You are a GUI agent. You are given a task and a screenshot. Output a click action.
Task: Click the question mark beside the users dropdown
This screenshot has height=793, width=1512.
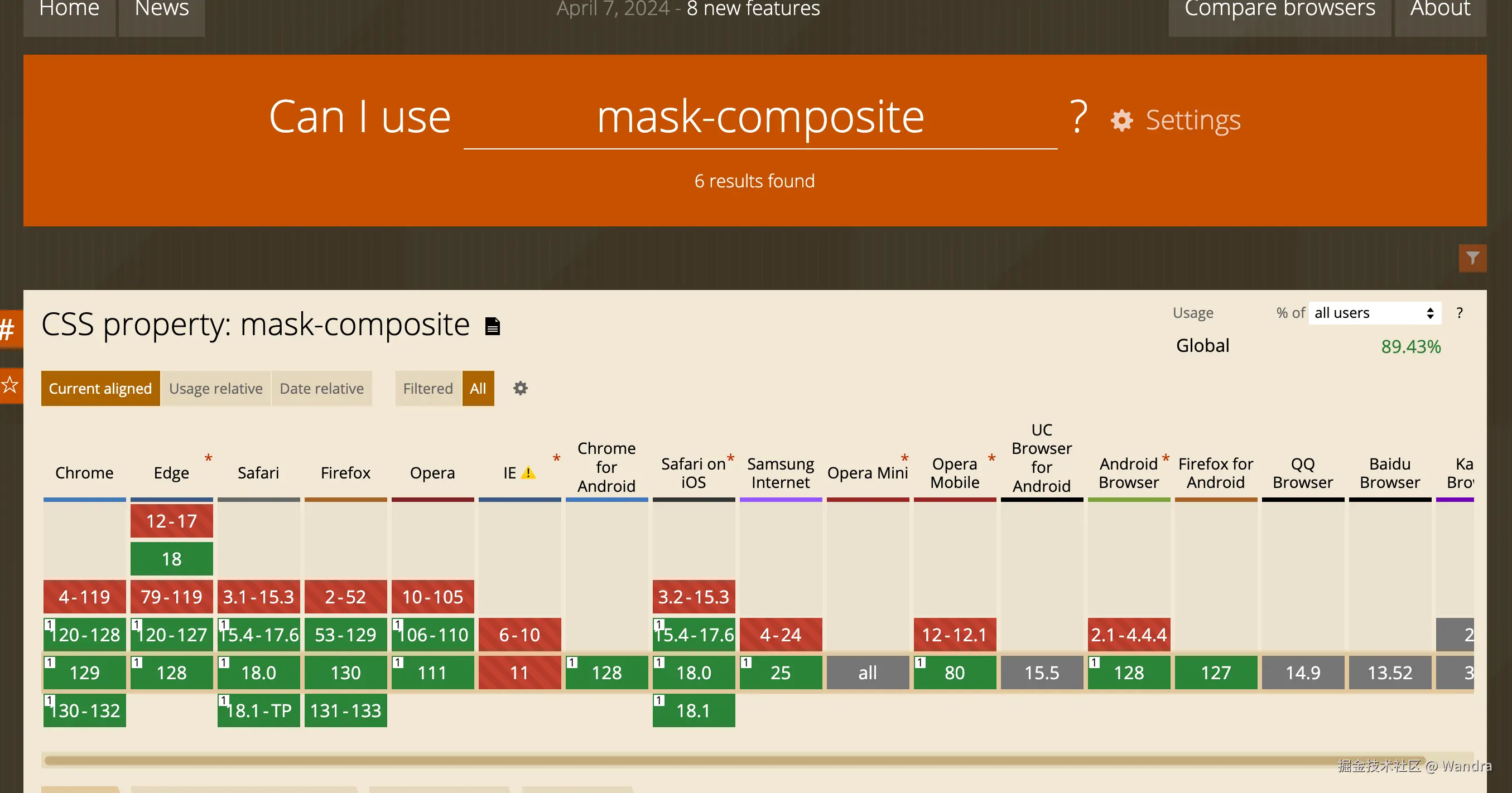(1459, 313)
